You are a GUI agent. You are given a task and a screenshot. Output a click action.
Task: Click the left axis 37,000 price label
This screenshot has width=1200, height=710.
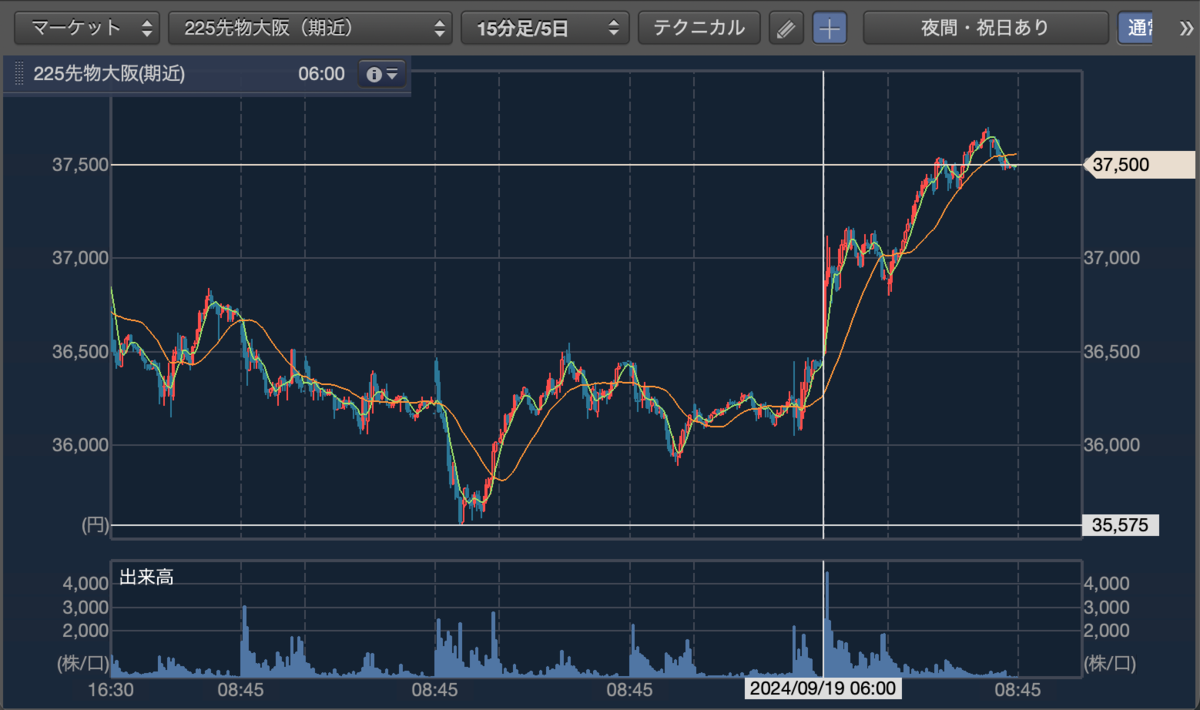[78, 258]
